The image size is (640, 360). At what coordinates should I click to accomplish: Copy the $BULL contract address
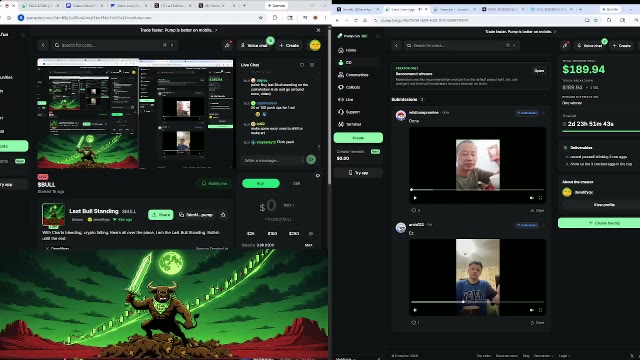click(197, 215)
